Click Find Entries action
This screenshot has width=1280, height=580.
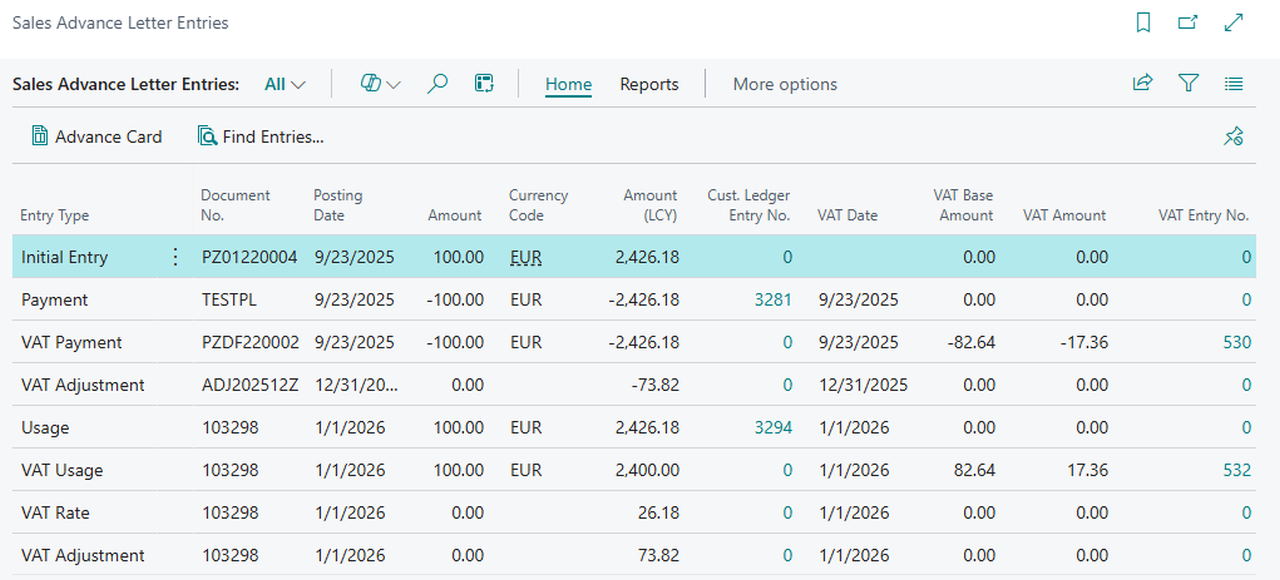pyautogui.click(x=261, y=137)
